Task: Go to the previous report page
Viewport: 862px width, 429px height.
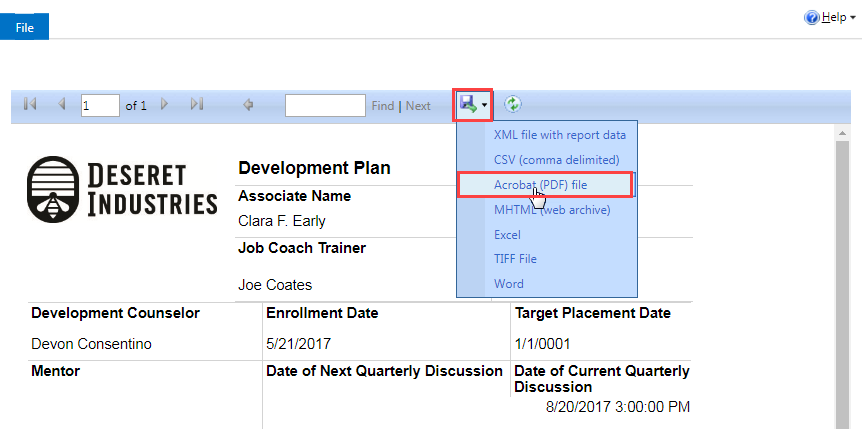Action: click(62, 103)
